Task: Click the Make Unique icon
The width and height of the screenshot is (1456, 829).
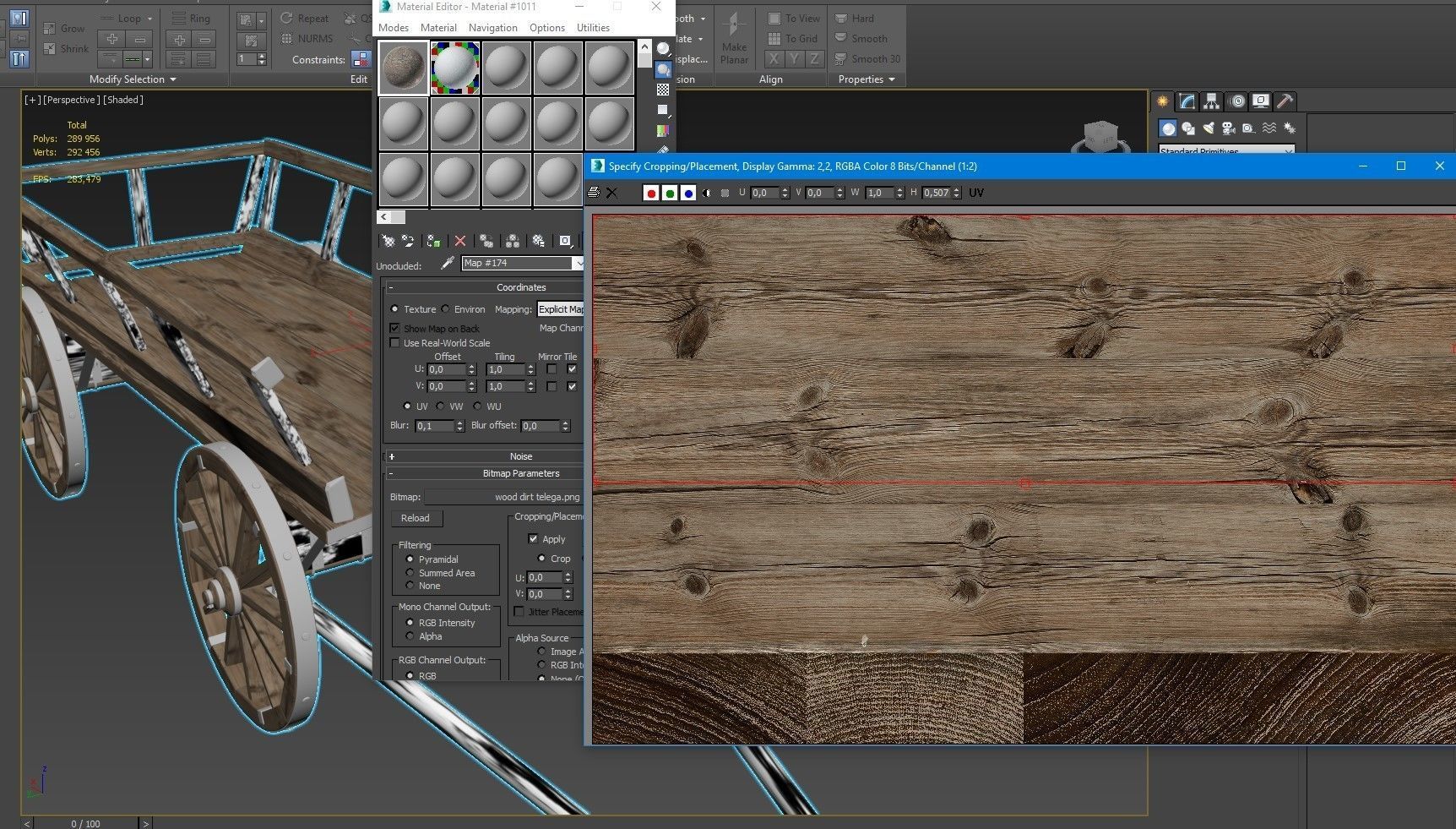Action: [x=513, y=241]
